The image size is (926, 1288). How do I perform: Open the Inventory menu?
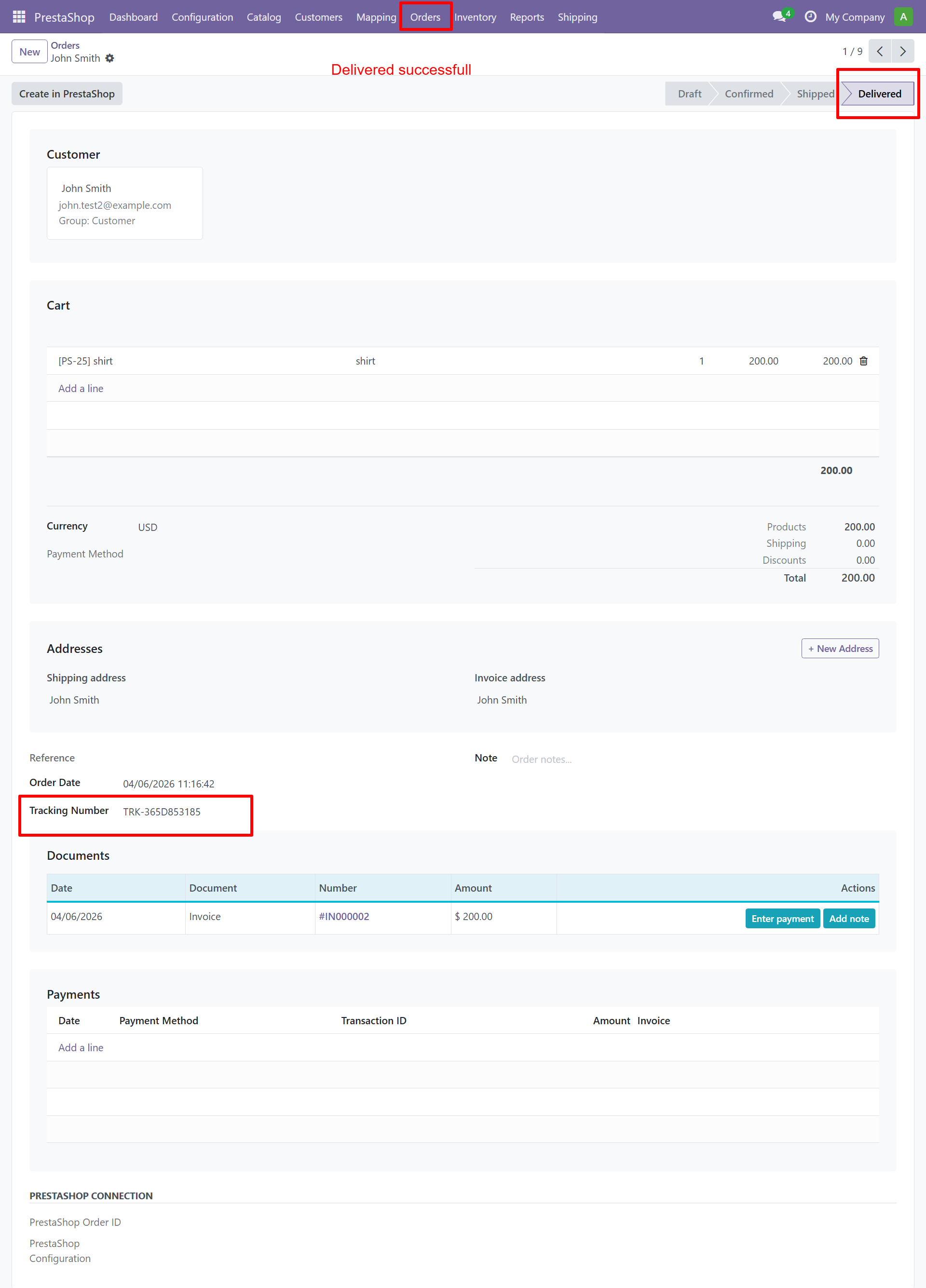(x=475, y=17)
